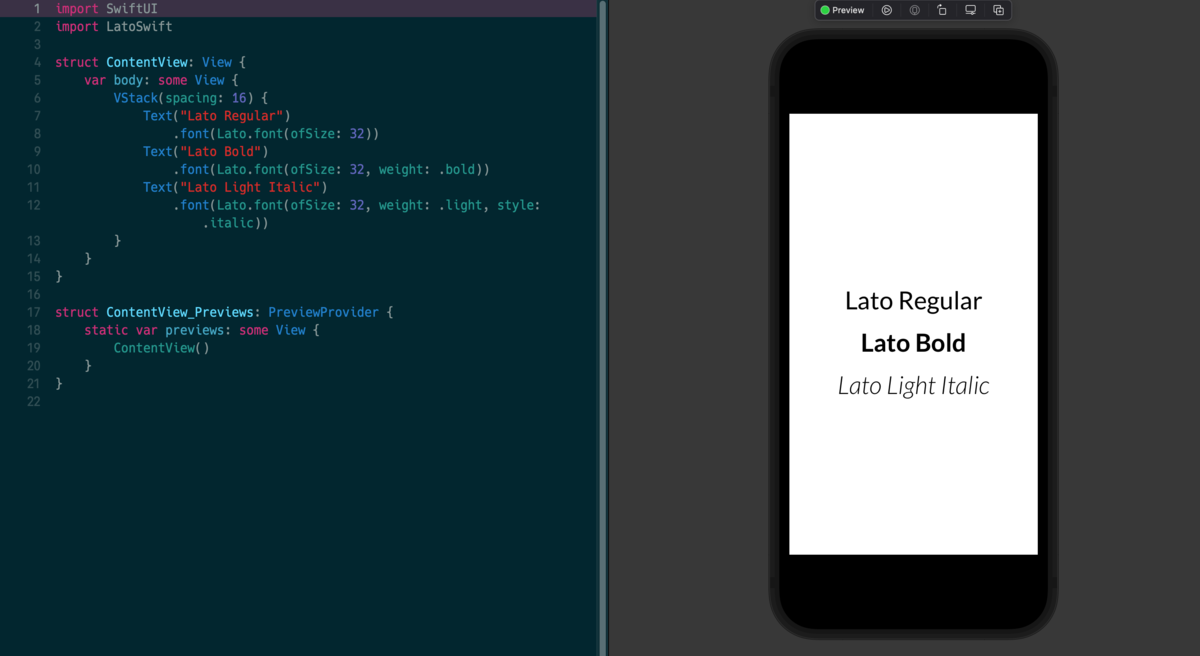The height and width of the screenshot is (656, 1200).
Task: Click "struct ContentView: View {" code line
Action: [150, 62]
